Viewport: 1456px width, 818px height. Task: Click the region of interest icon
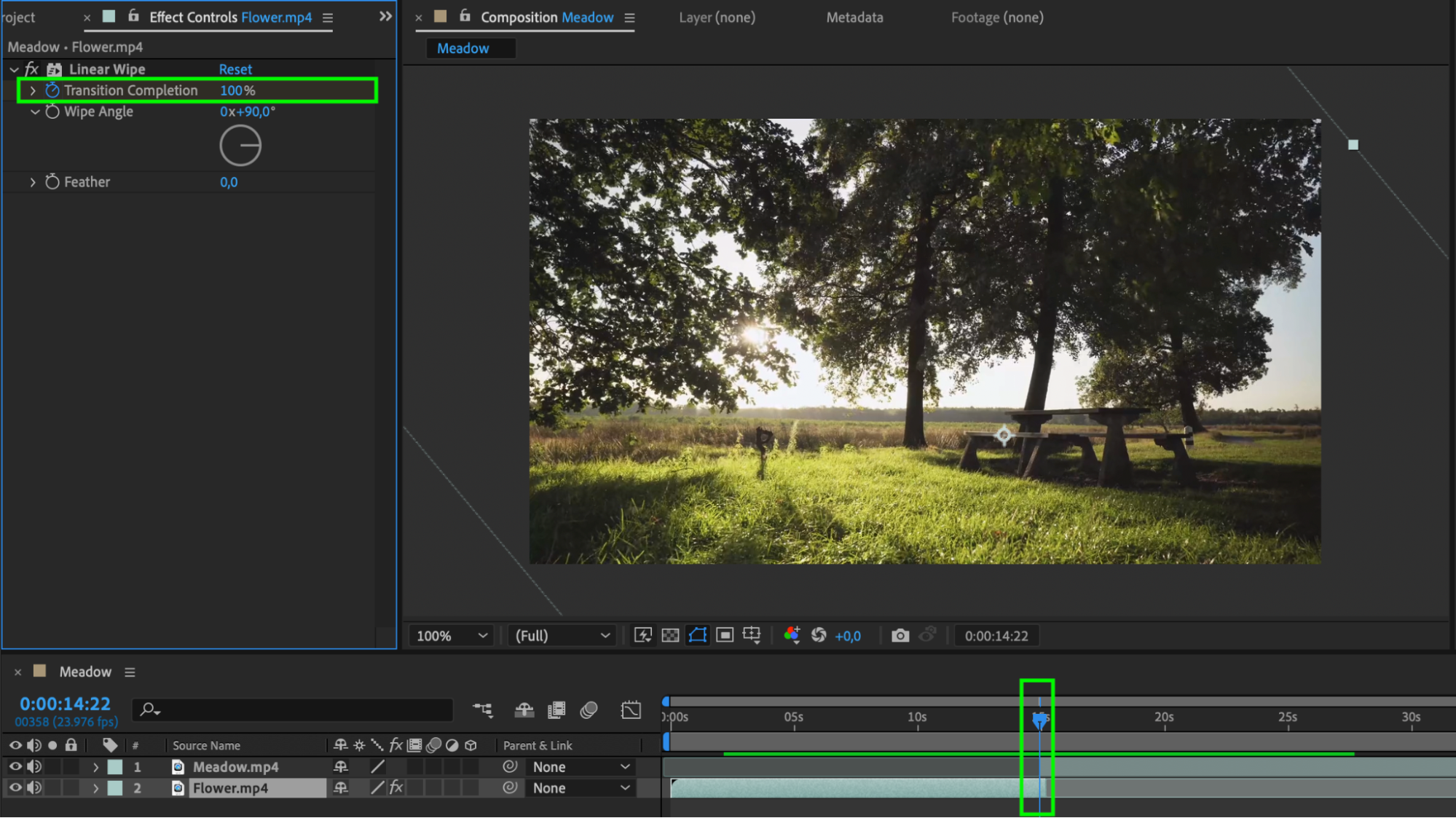pos(725,636)
